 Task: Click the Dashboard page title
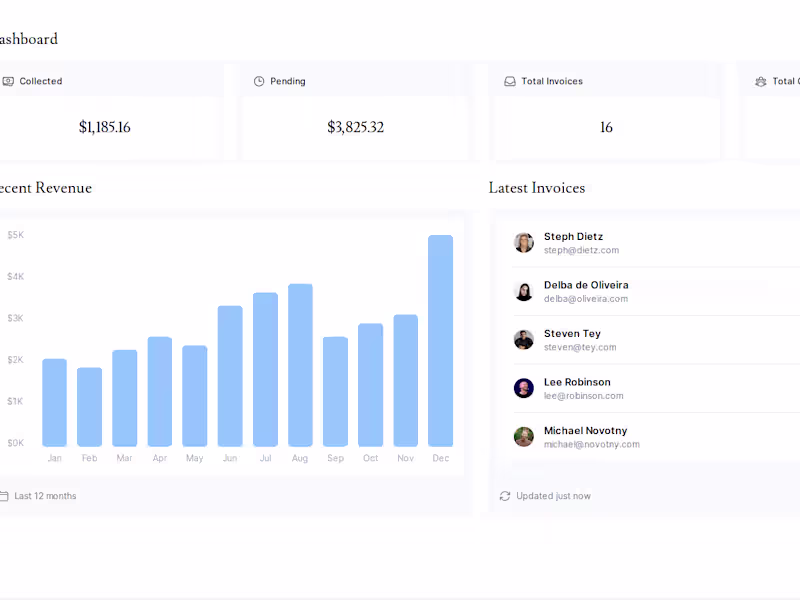coord(29,39)
